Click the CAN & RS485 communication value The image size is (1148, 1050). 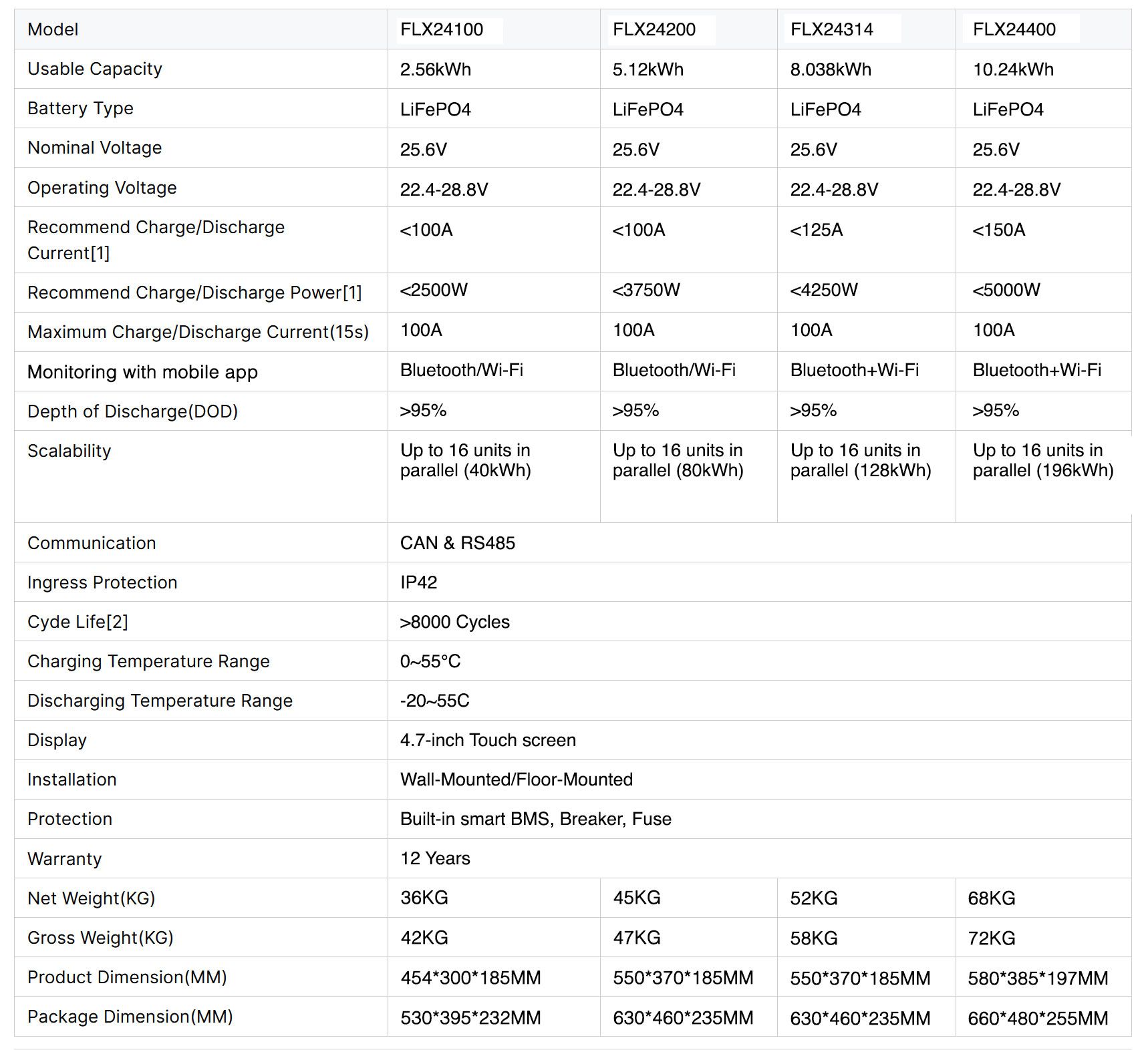[458, 543]
